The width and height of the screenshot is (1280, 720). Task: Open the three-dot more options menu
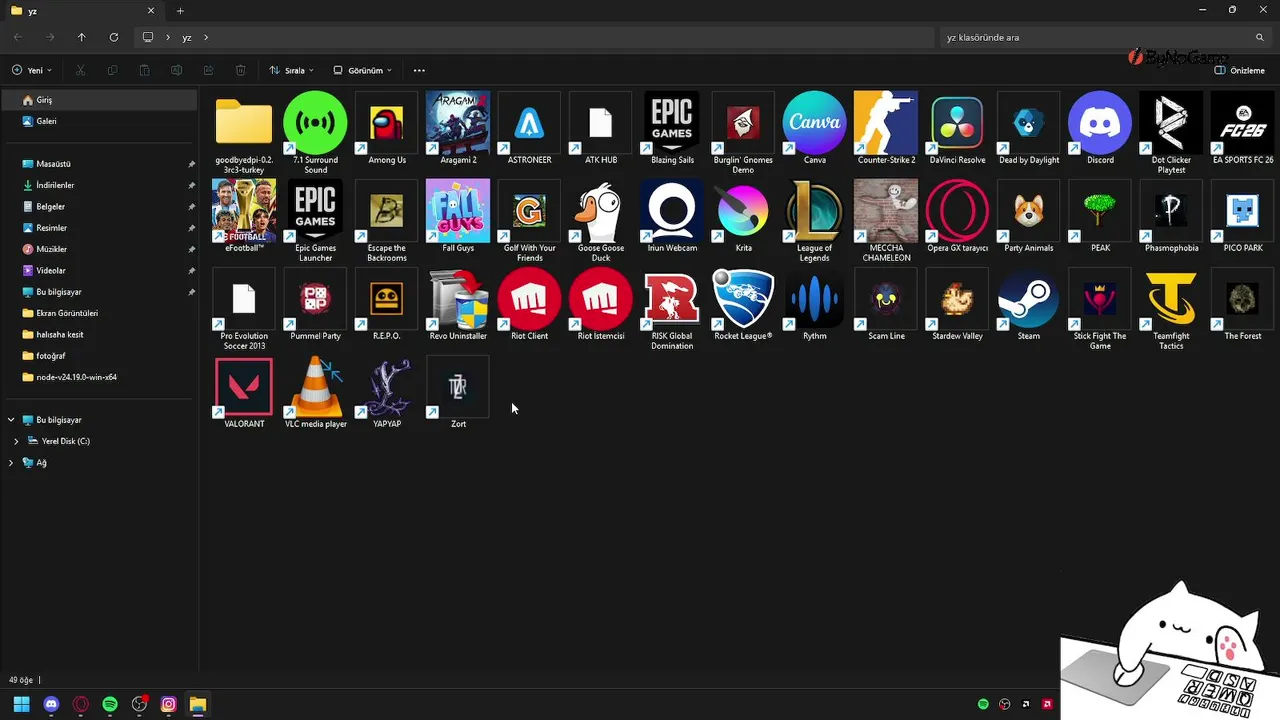[419, 71]
